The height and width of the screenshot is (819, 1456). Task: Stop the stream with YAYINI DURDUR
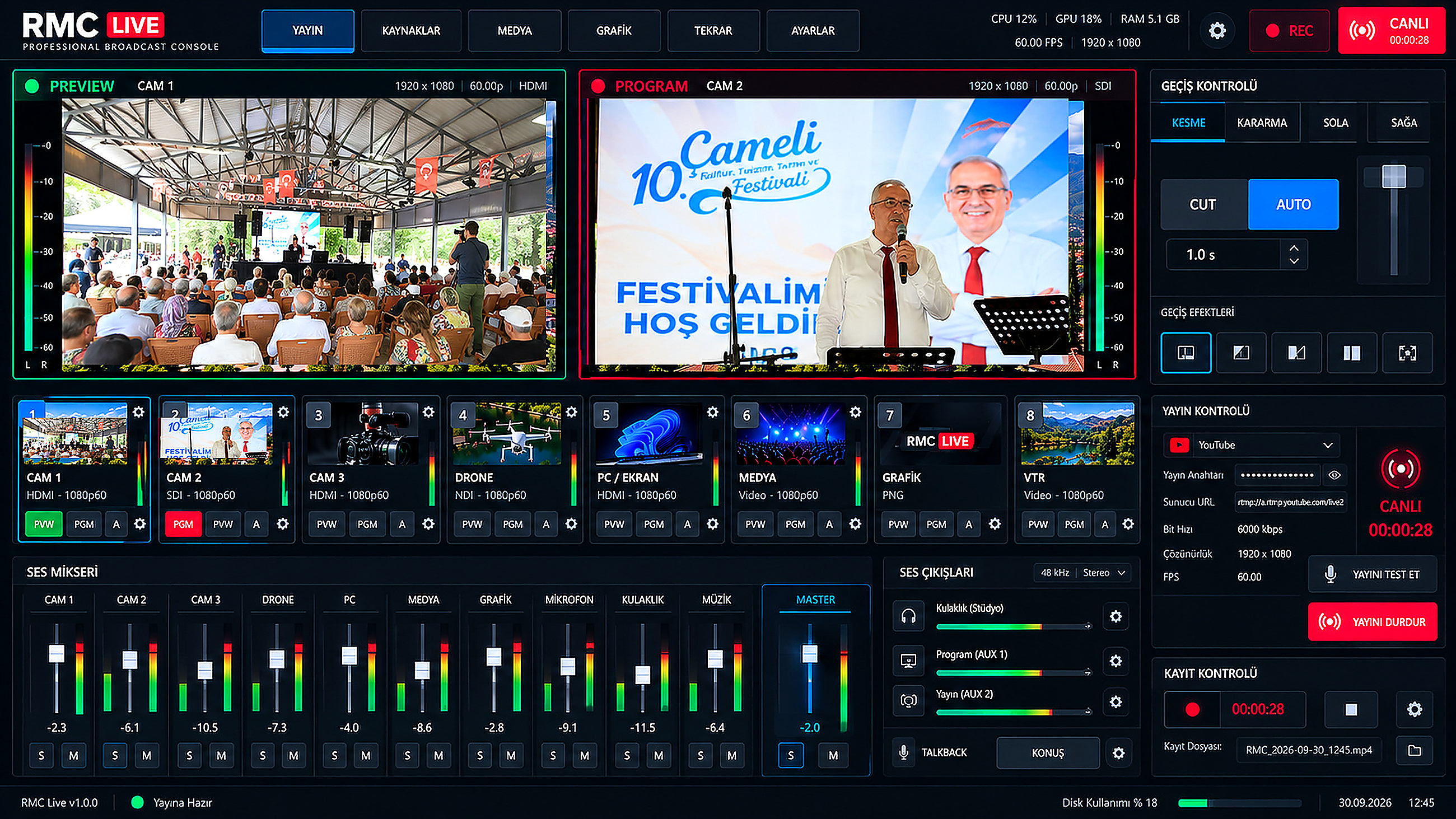tap(1373, 623)
